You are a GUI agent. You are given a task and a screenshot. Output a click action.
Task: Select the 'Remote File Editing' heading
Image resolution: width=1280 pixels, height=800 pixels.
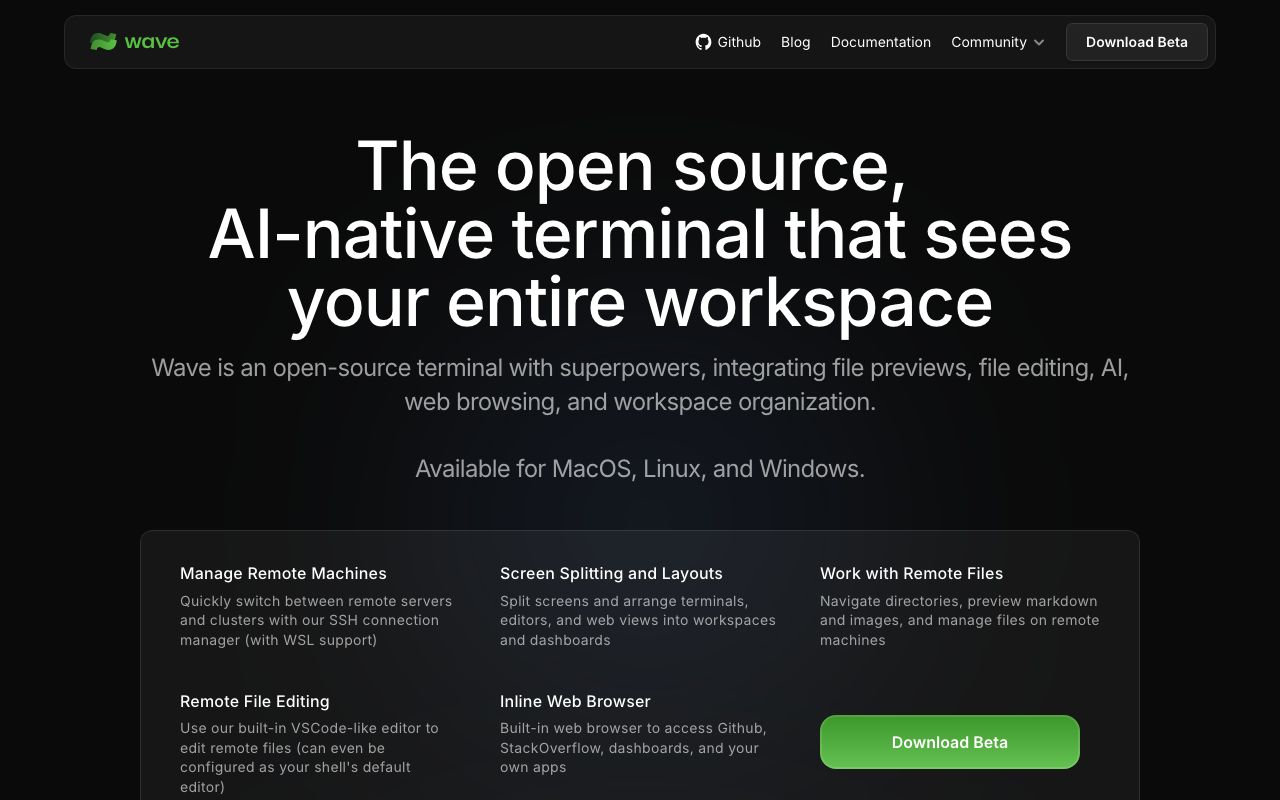click(x=255, y=701)
